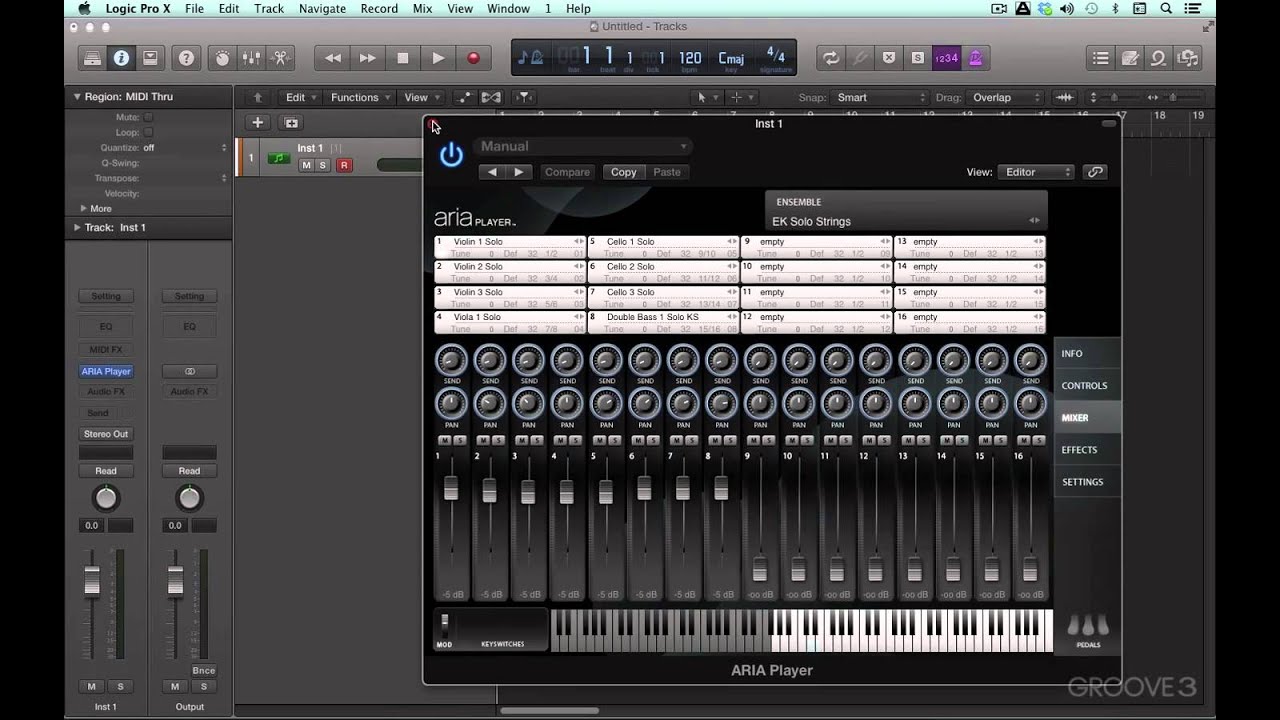This screenshot has height=720, width=1280.
Task: Solo the Inst 1 track header
Action: click(x=322, y=165)
